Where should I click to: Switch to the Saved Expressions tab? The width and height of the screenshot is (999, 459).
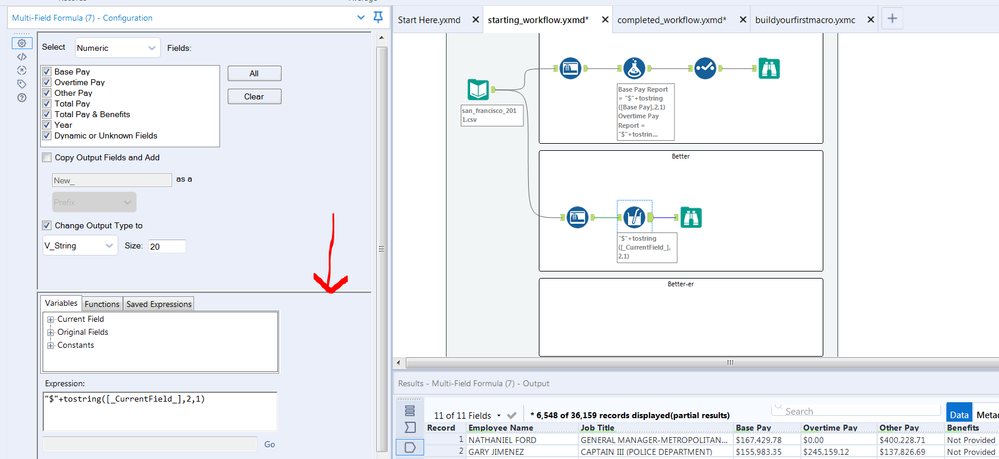click(x=159, y=304)
